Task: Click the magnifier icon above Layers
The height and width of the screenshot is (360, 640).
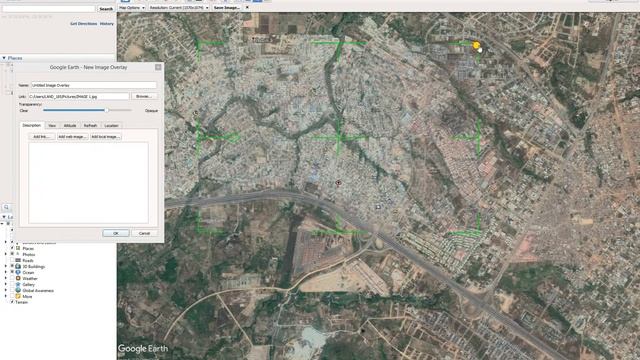Action: 6,207
